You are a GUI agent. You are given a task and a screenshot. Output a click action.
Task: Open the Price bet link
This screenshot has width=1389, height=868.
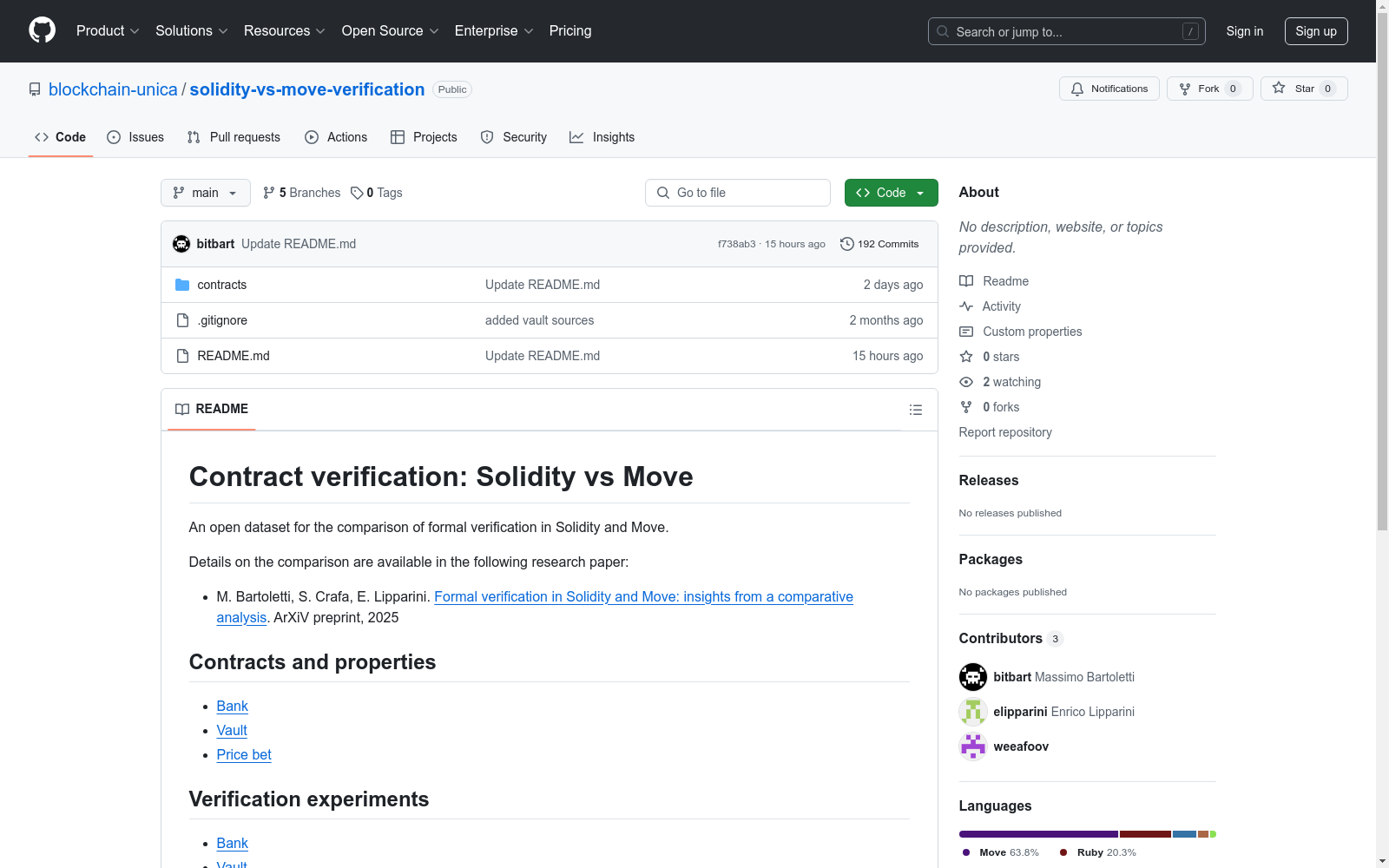(x=244, y=755)
